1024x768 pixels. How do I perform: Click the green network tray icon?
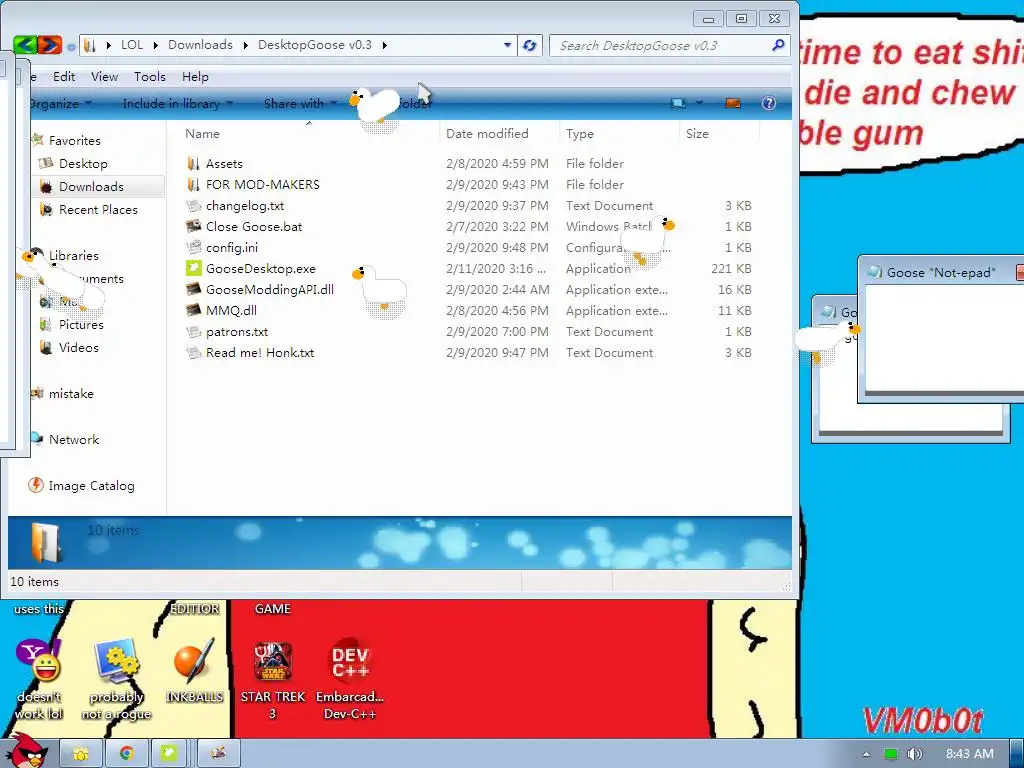[x=891, y=754]
